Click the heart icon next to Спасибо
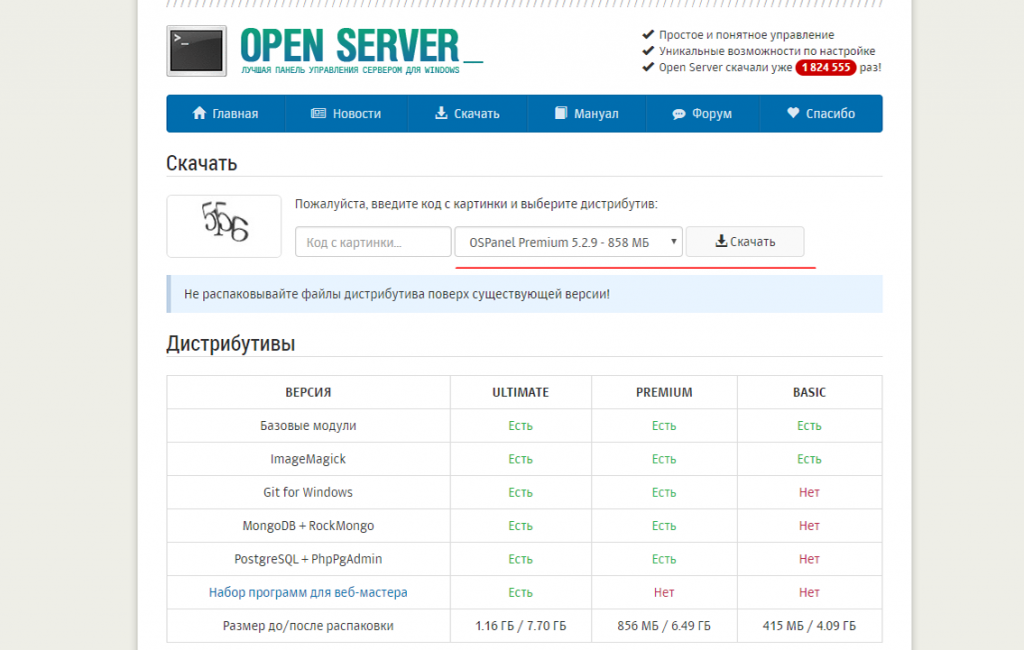This screenshot has height=650, width=1024. click(x=793, y=112)
